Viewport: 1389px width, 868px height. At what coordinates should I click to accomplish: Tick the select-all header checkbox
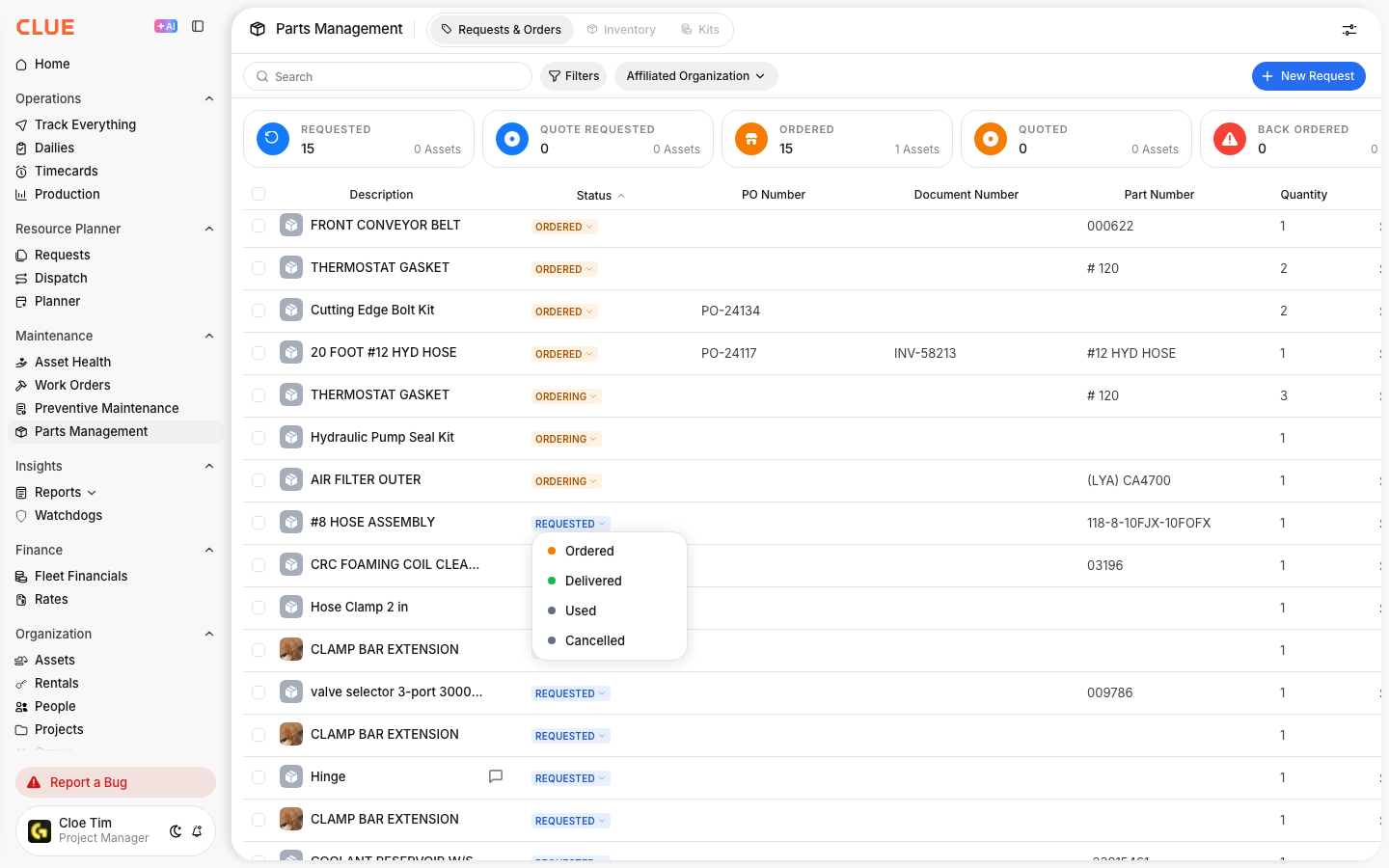click(x=259, y=194)
